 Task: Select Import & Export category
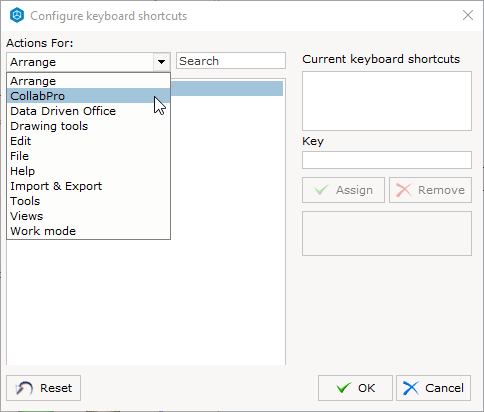[88, 186]
